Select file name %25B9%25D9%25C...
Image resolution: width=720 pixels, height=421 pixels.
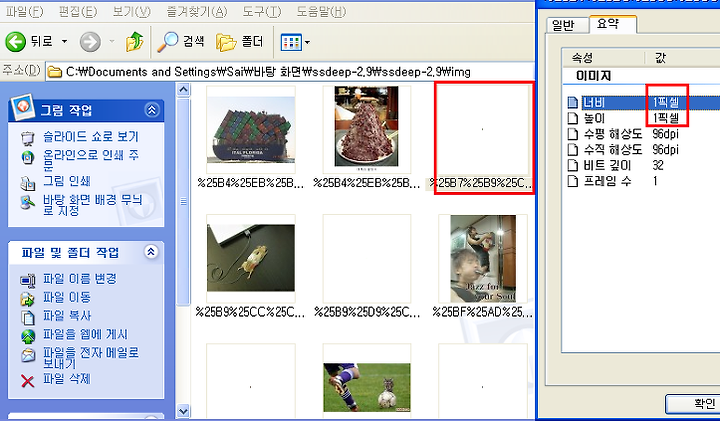(366, 313)
